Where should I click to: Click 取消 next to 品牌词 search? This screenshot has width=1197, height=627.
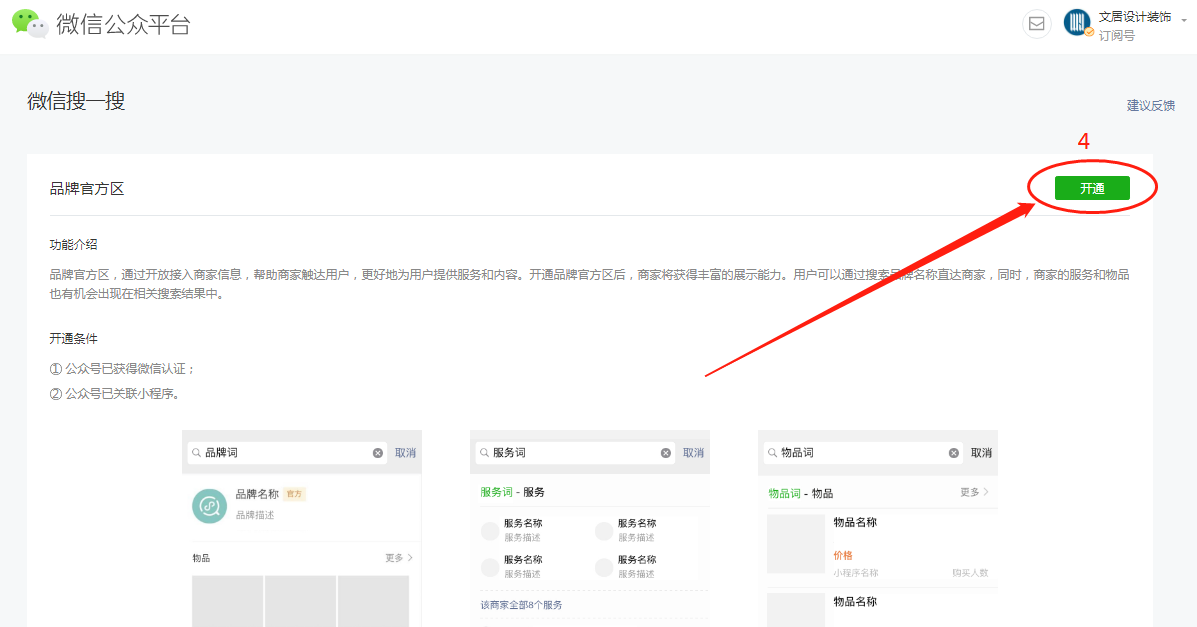(x=405, y=453)
